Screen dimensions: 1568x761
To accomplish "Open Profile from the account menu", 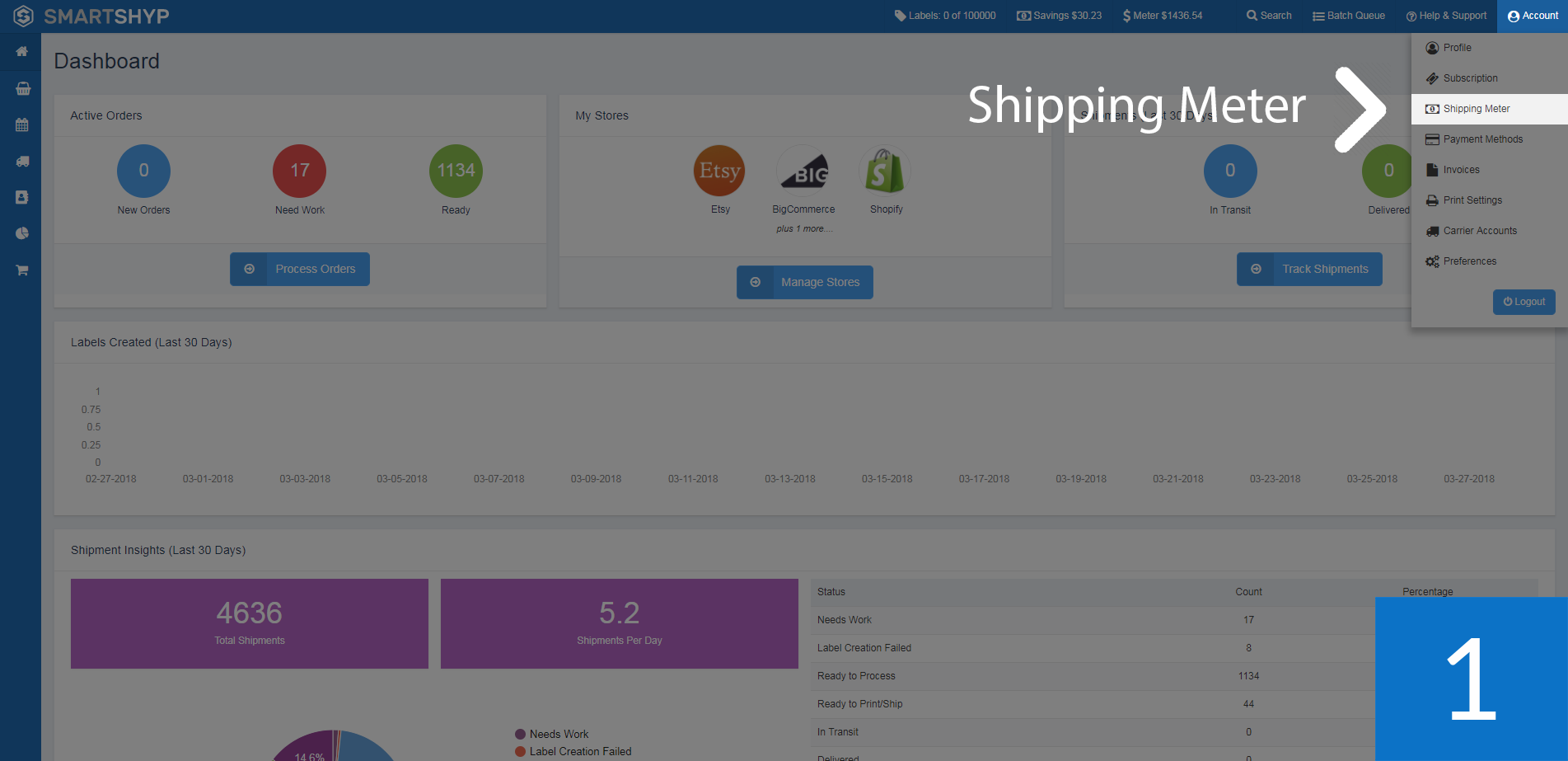I will [1489, 48].
